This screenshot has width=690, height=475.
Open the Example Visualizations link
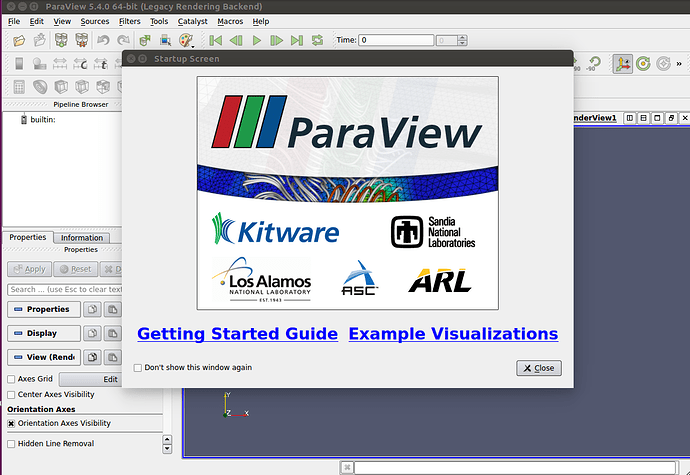[x=453, y=334]
